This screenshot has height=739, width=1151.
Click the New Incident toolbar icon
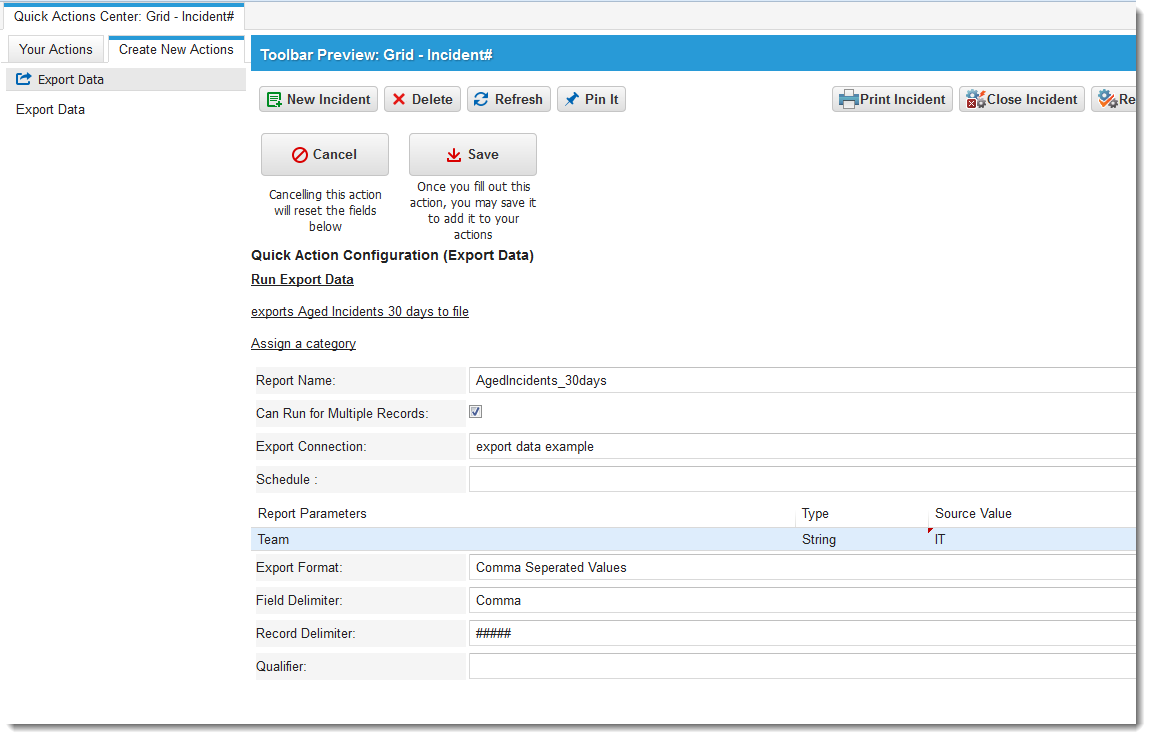click(x=274, y=99)
